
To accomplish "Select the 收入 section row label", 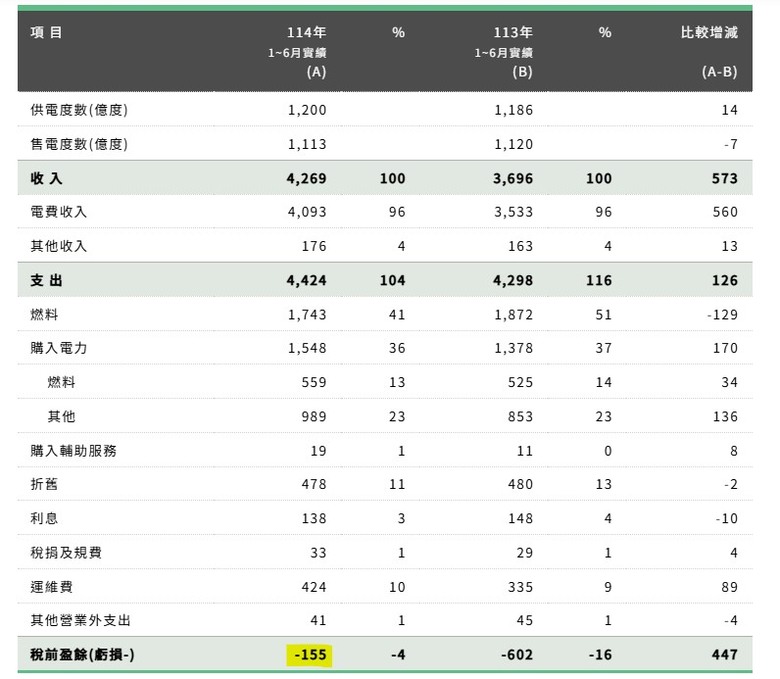I will tap(46, 179).
